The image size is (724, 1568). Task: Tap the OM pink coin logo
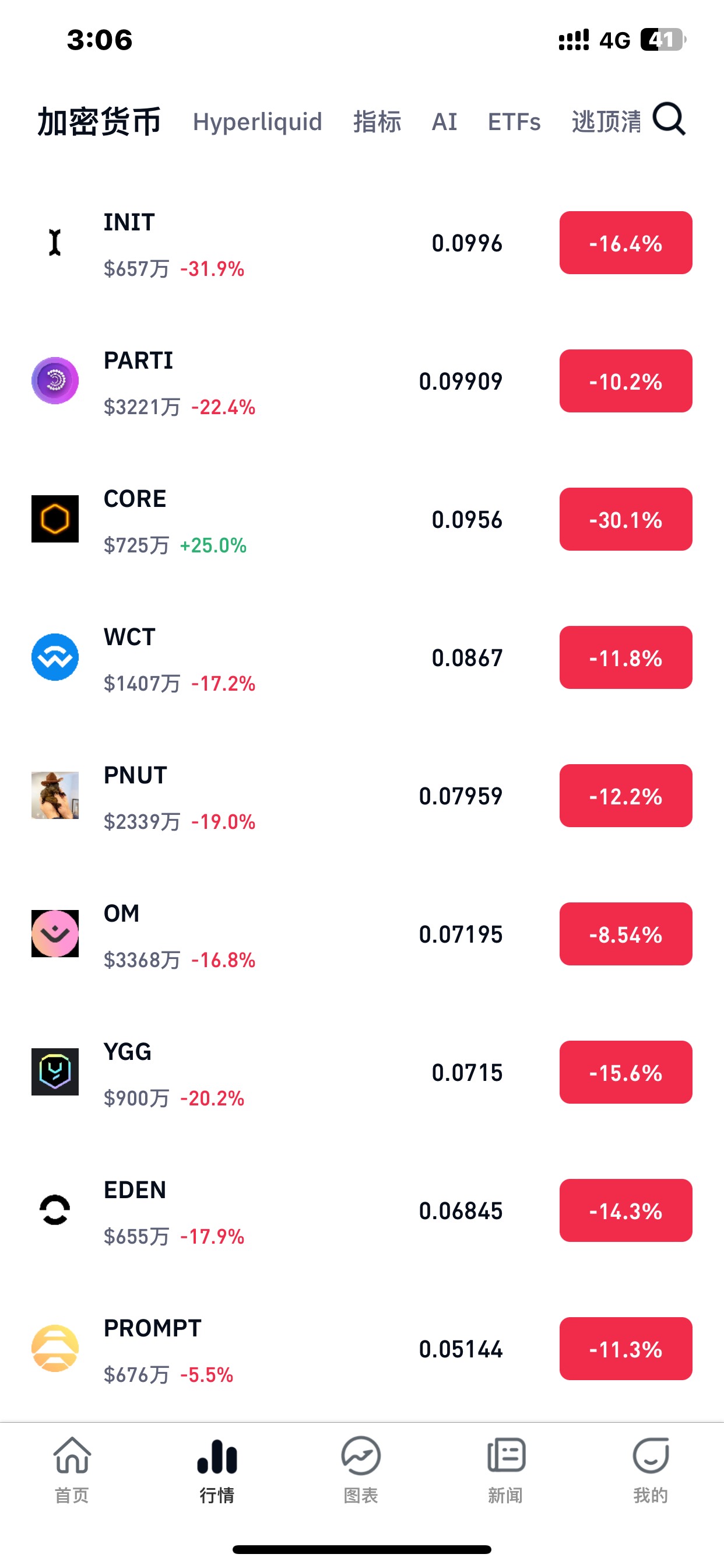55,933
